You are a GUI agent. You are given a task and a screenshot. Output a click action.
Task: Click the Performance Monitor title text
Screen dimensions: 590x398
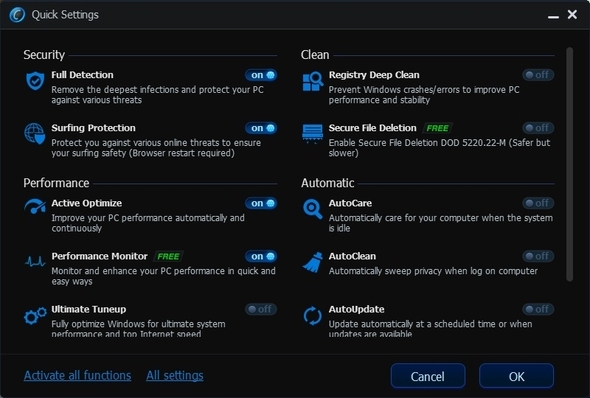pyautogui.click(x=99, y=256)
